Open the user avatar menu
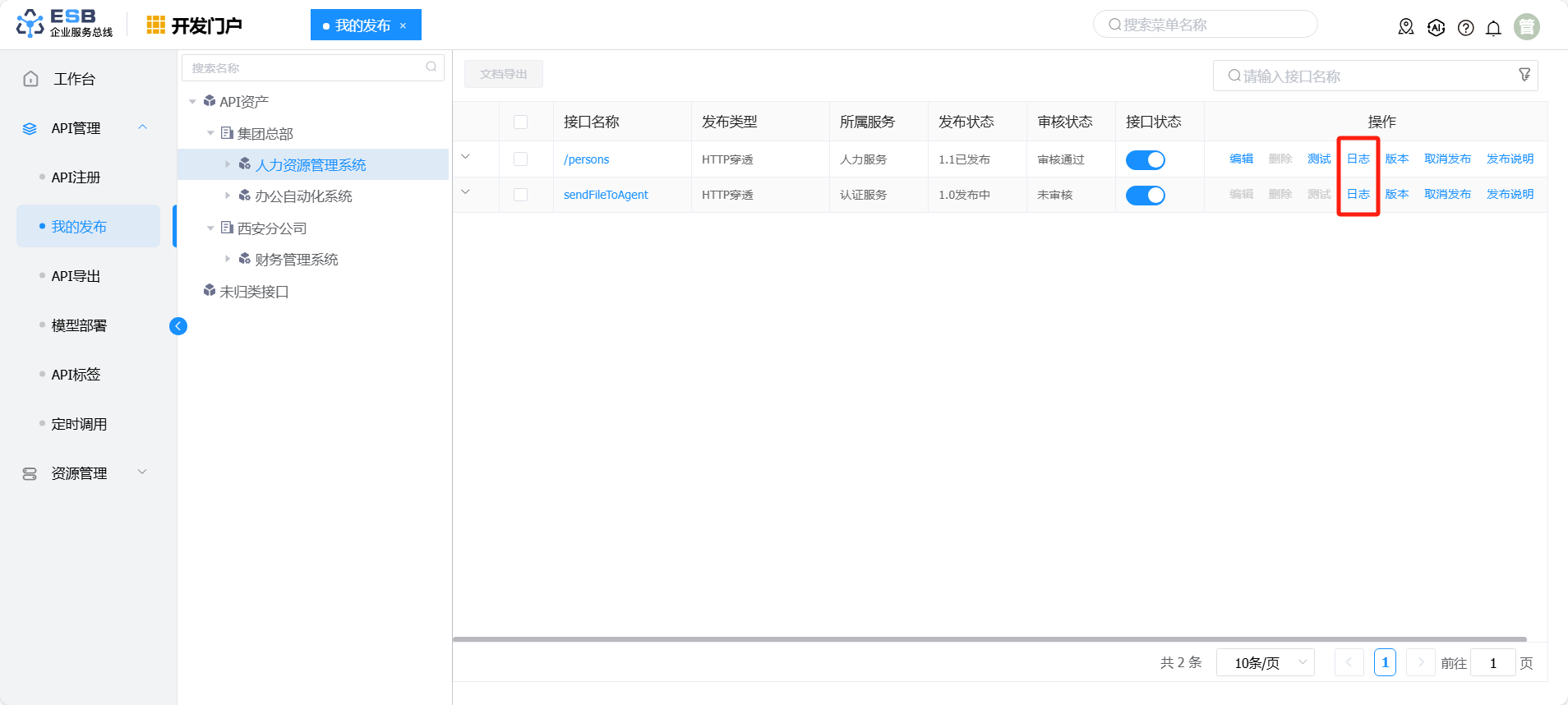The image size is (1568, 705). [x=1526, y=27]
